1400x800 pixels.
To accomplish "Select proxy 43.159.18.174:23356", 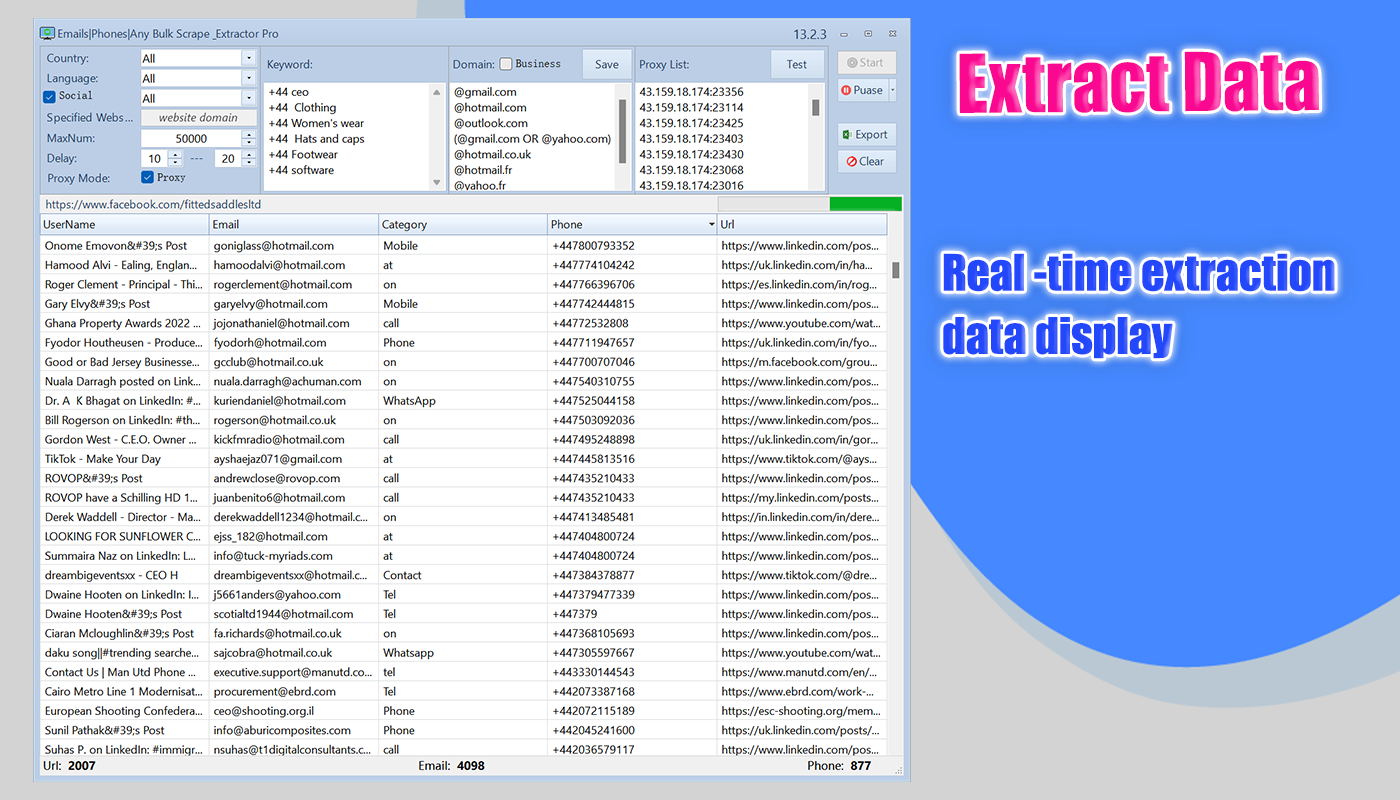I will tap(691, 92).
